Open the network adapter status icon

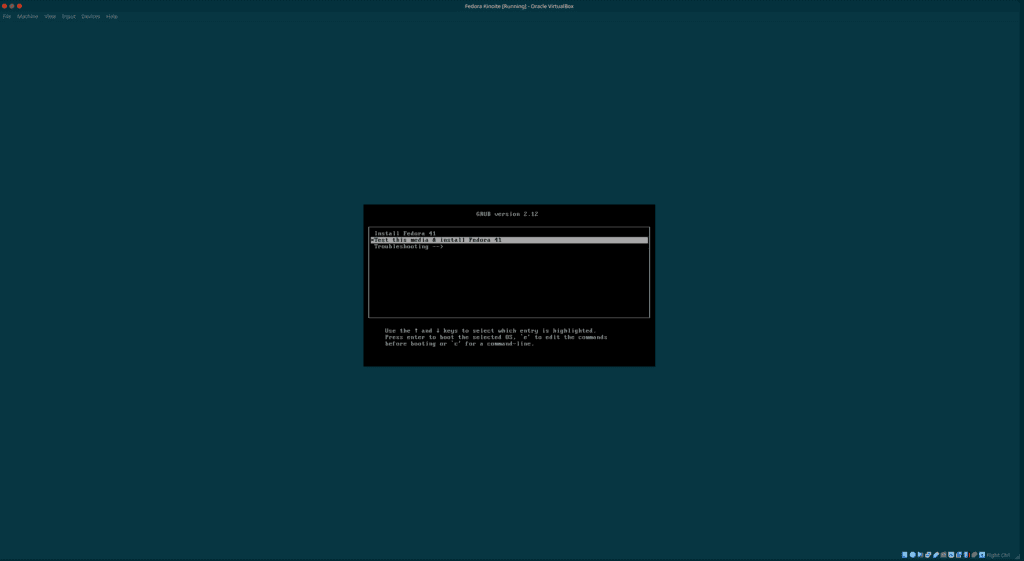[x=928, y=555]
